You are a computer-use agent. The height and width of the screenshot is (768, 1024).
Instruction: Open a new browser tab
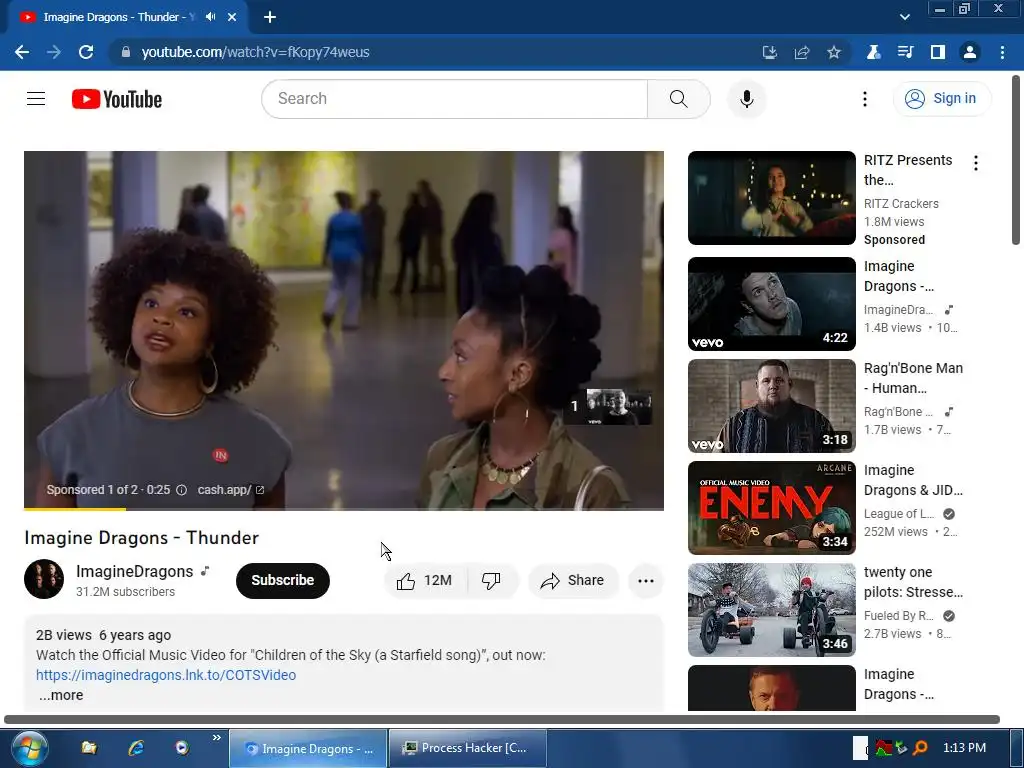pos(270,17)
